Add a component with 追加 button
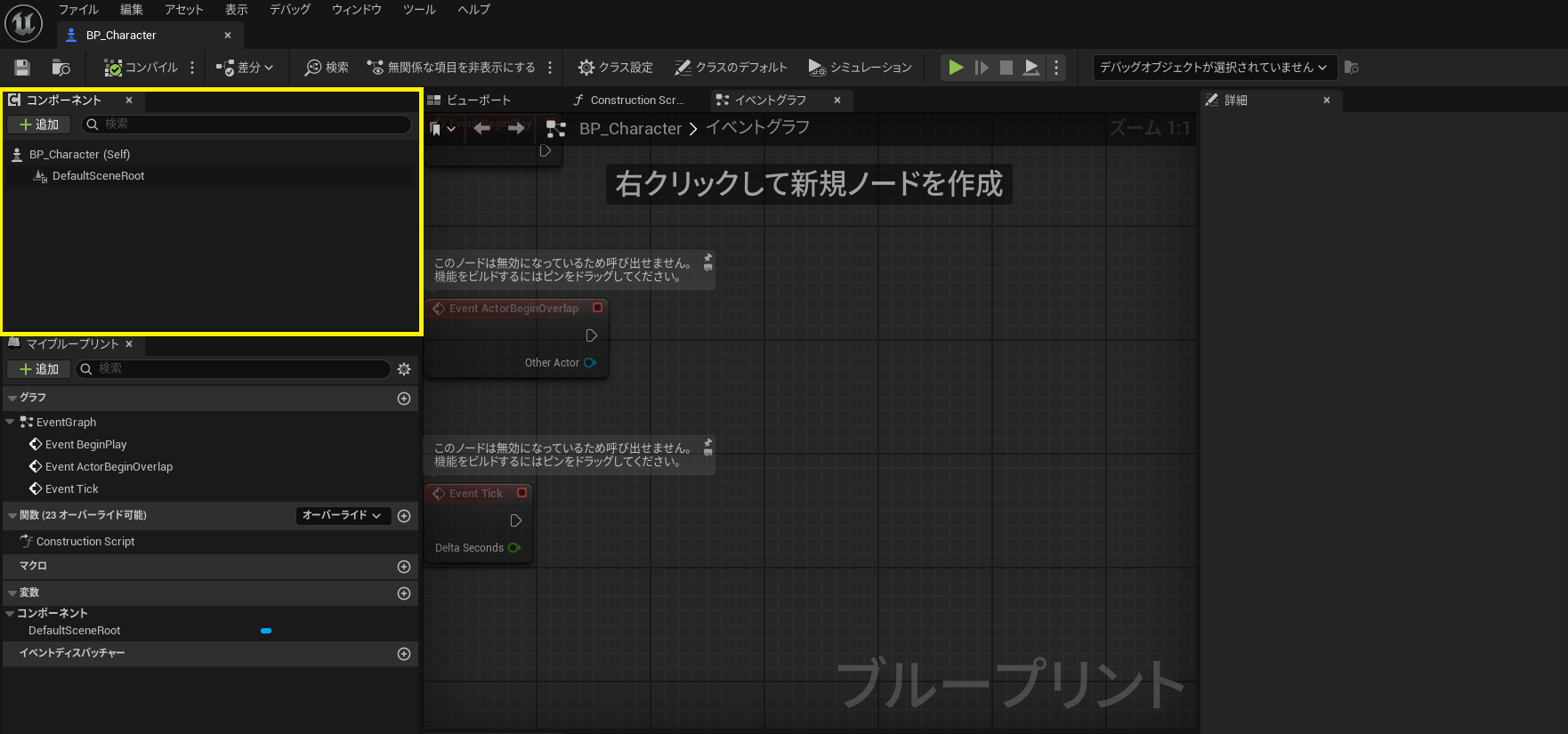The width and height of the screenshot is (1568, 734). 39,125
